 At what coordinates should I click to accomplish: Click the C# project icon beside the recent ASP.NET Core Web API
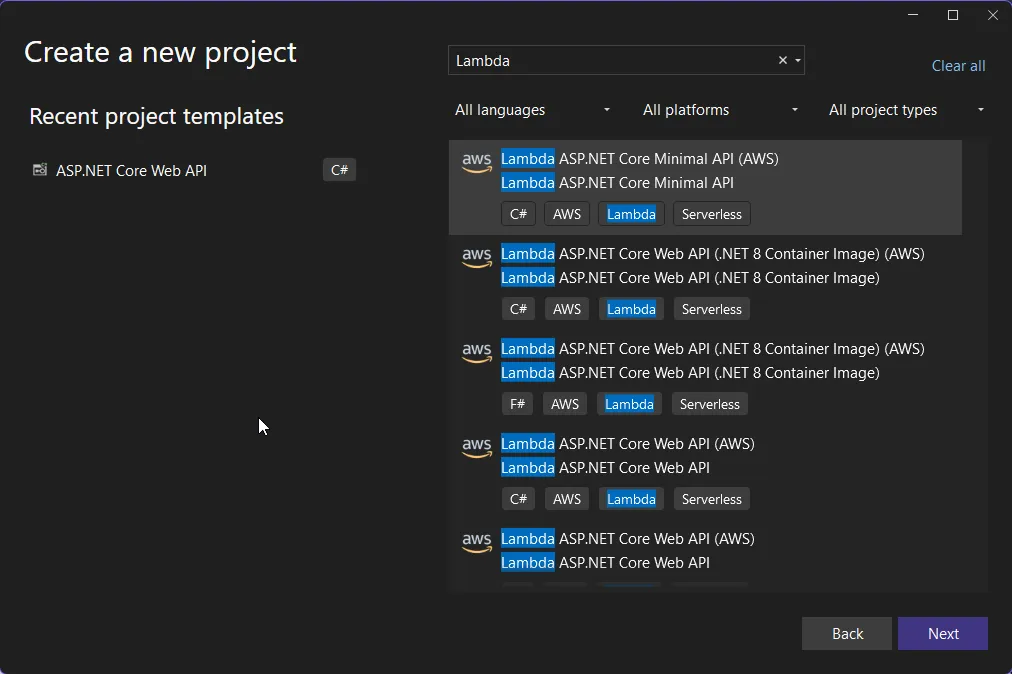(39, 170)
